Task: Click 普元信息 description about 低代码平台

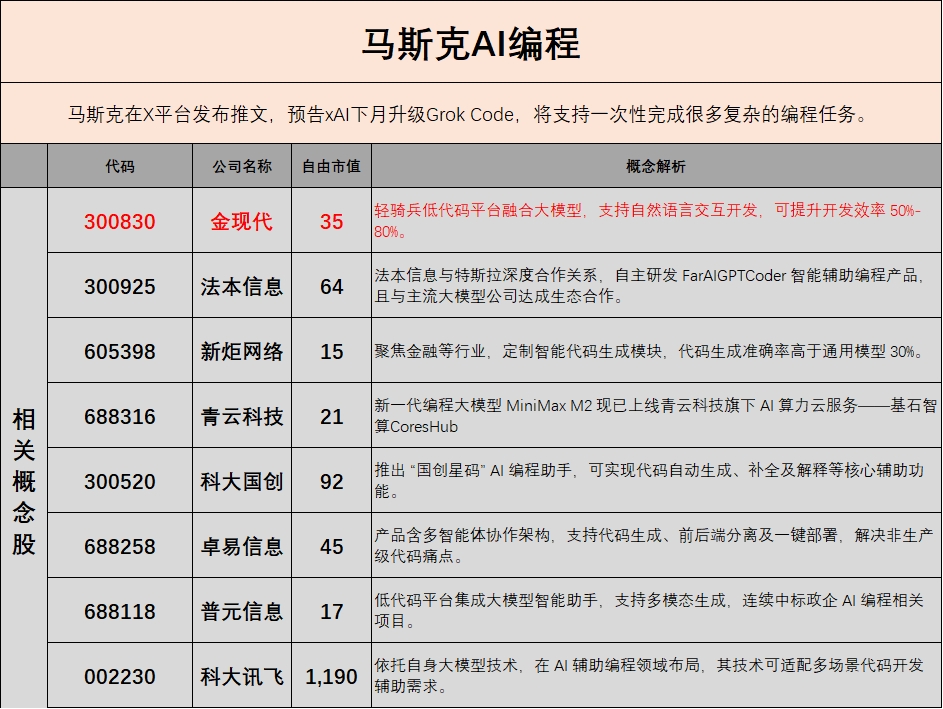Action: point(649,610)
